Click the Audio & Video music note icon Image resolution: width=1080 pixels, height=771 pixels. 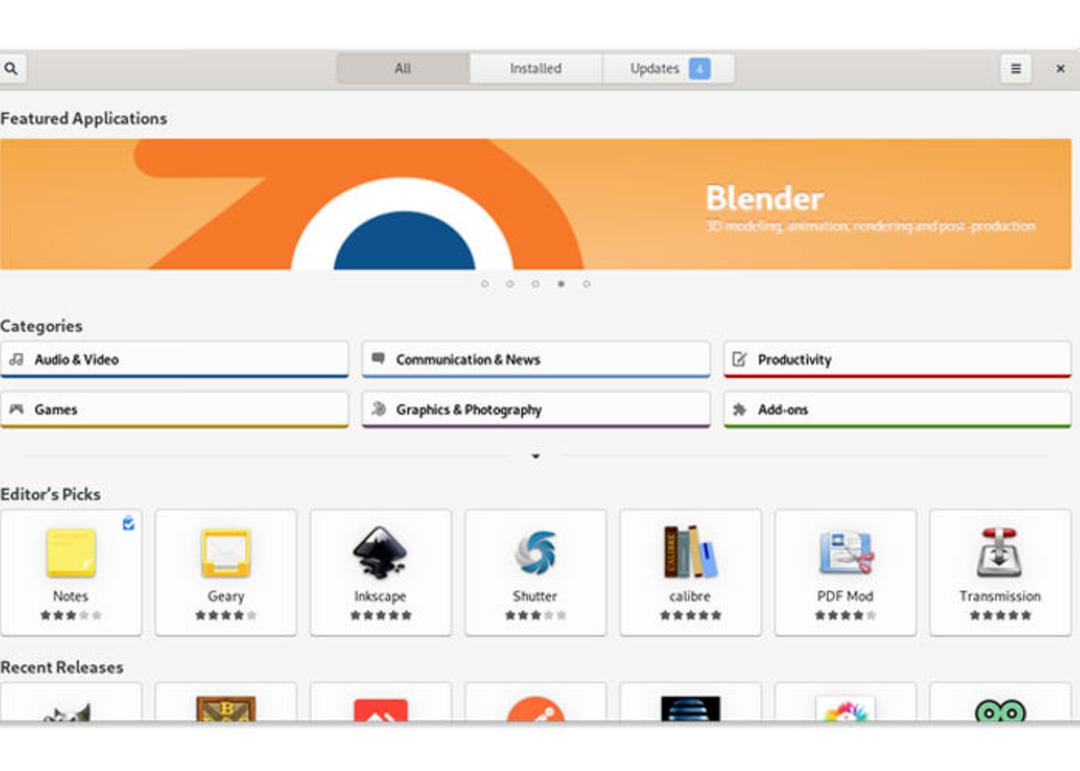pyautogui.click(x=17, y=359)
